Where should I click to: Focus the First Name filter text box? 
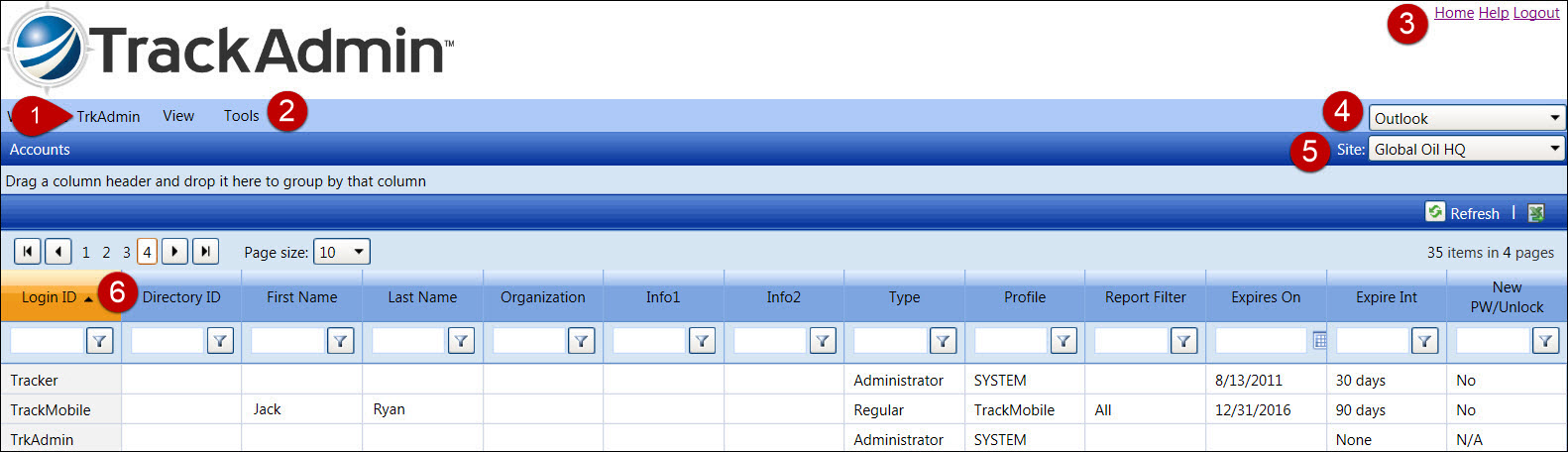[288, 341]
